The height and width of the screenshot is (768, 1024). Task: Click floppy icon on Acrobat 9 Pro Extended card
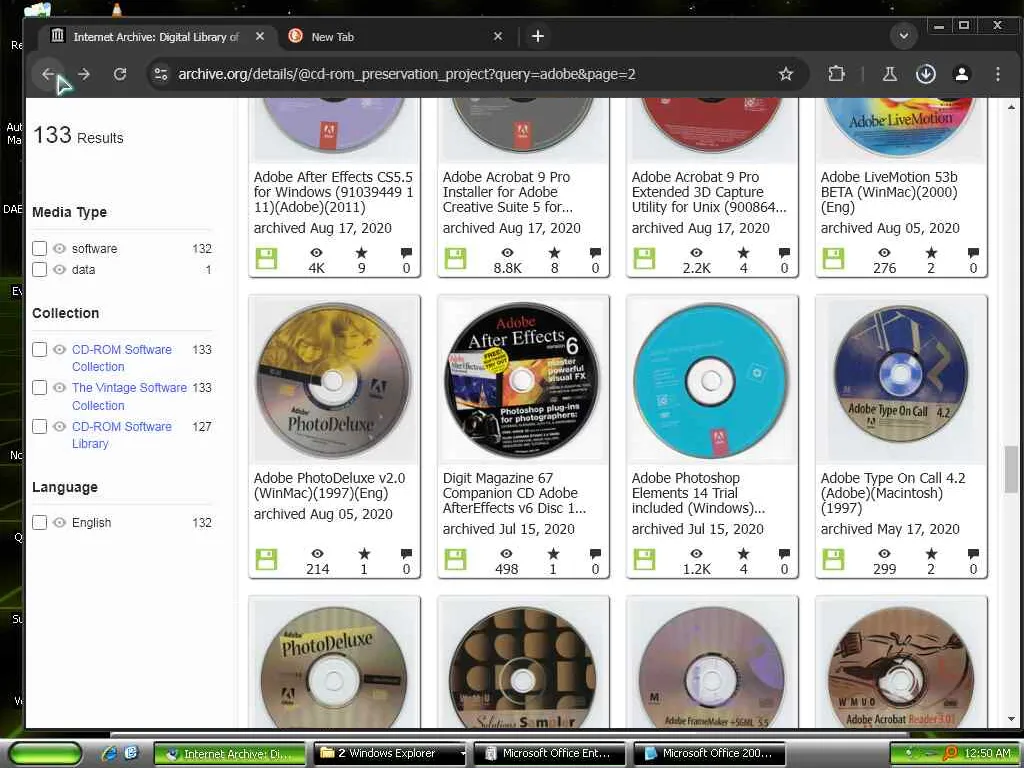644,259
